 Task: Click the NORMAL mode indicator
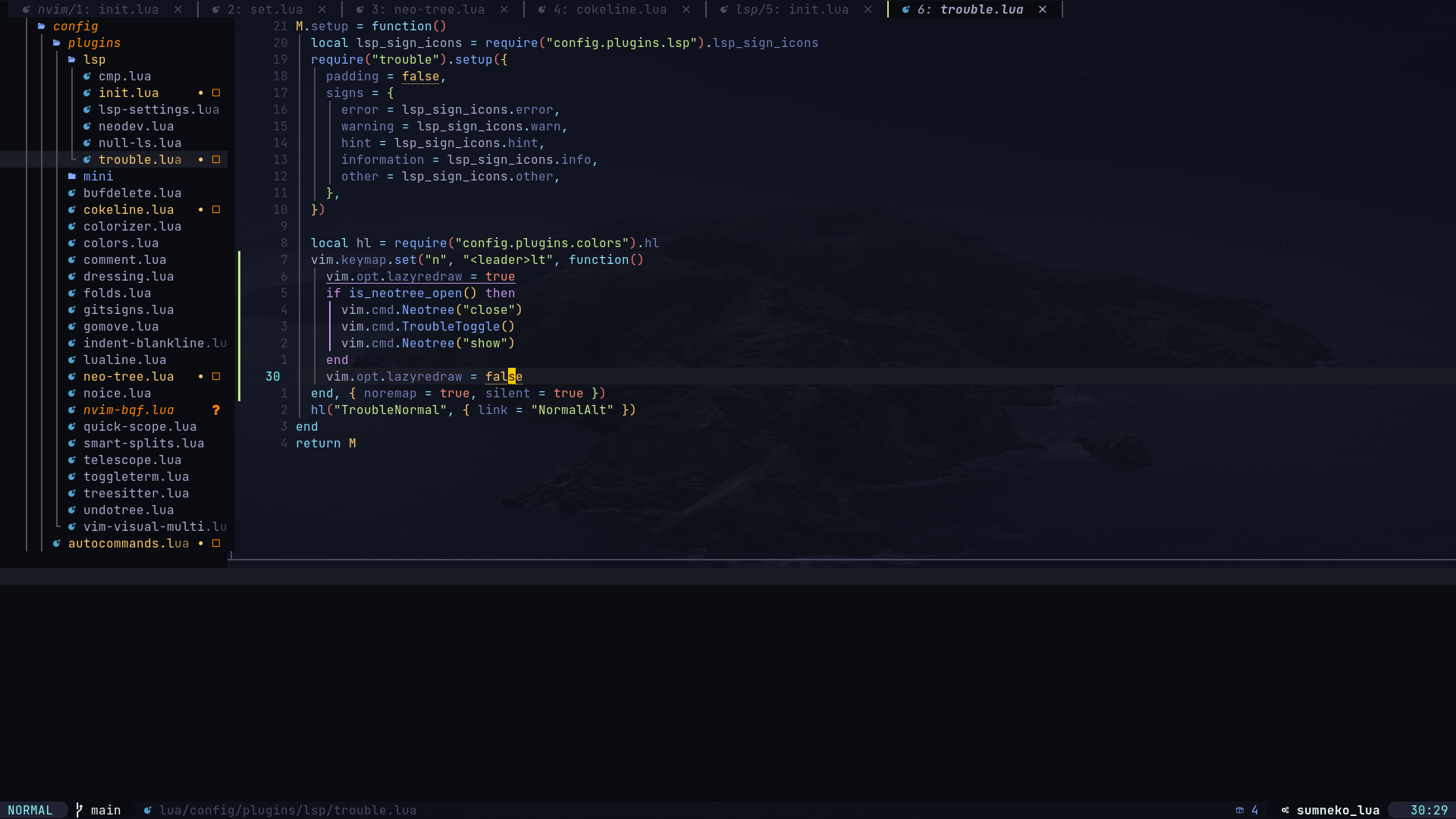point(30,810)
